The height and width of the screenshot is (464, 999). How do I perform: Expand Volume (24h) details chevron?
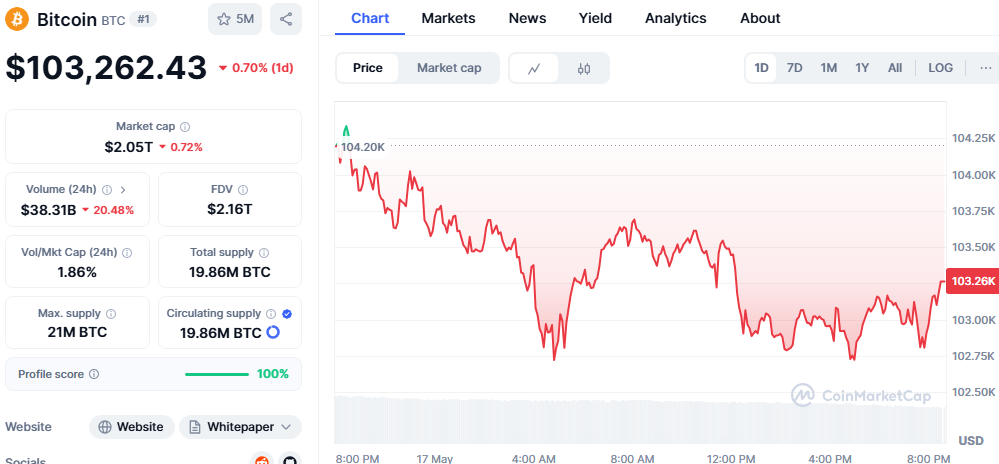click(123, 189)
